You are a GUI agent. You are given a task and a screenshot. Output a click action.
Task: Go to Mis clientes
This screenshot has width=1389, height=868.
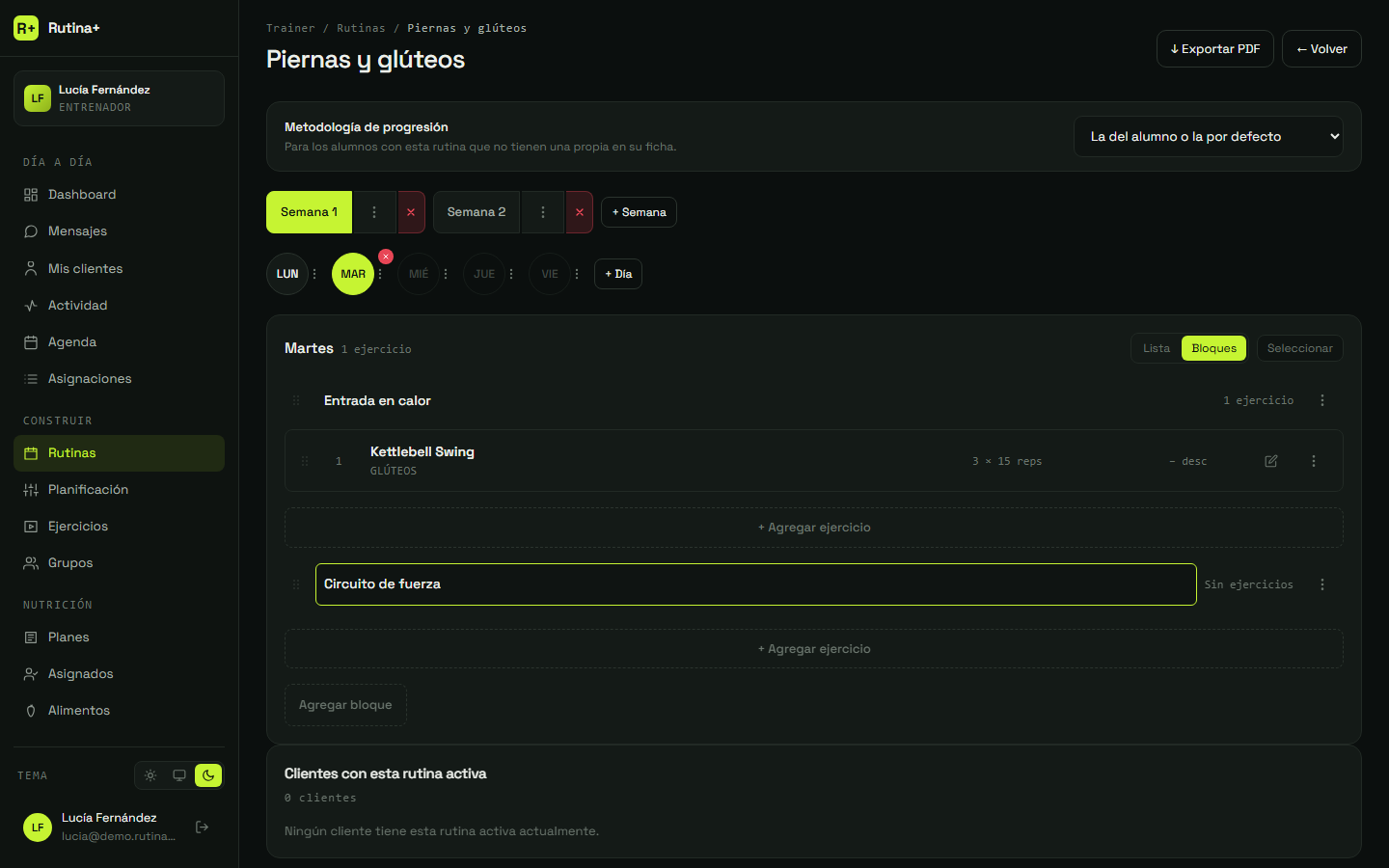(x=119, y=269)
